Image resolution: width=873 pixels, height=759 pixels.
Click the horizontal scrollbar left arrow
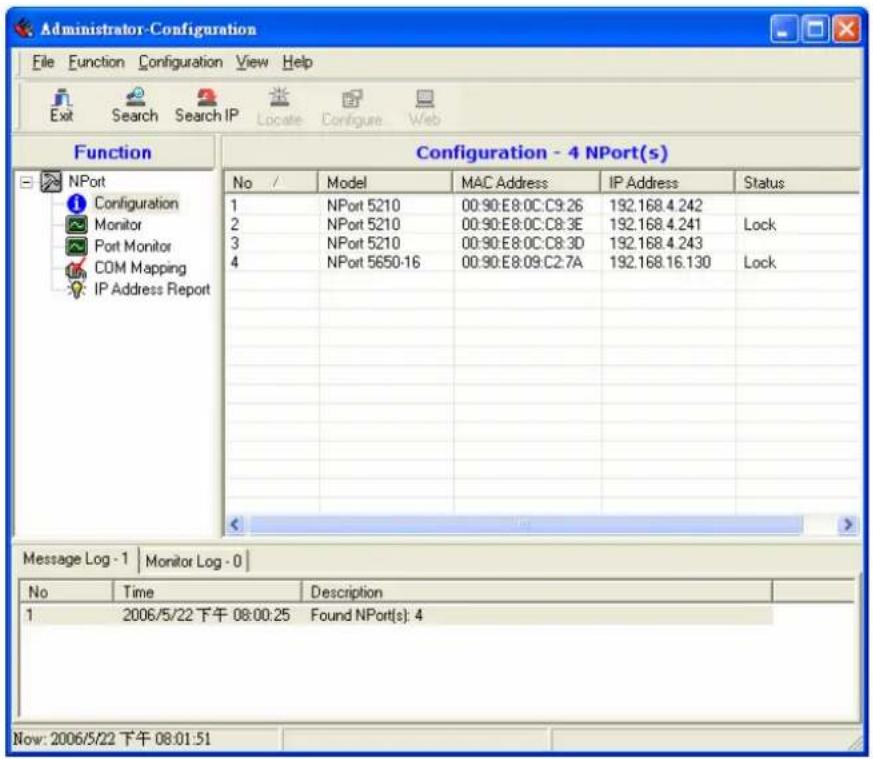[x=236, y=524]
